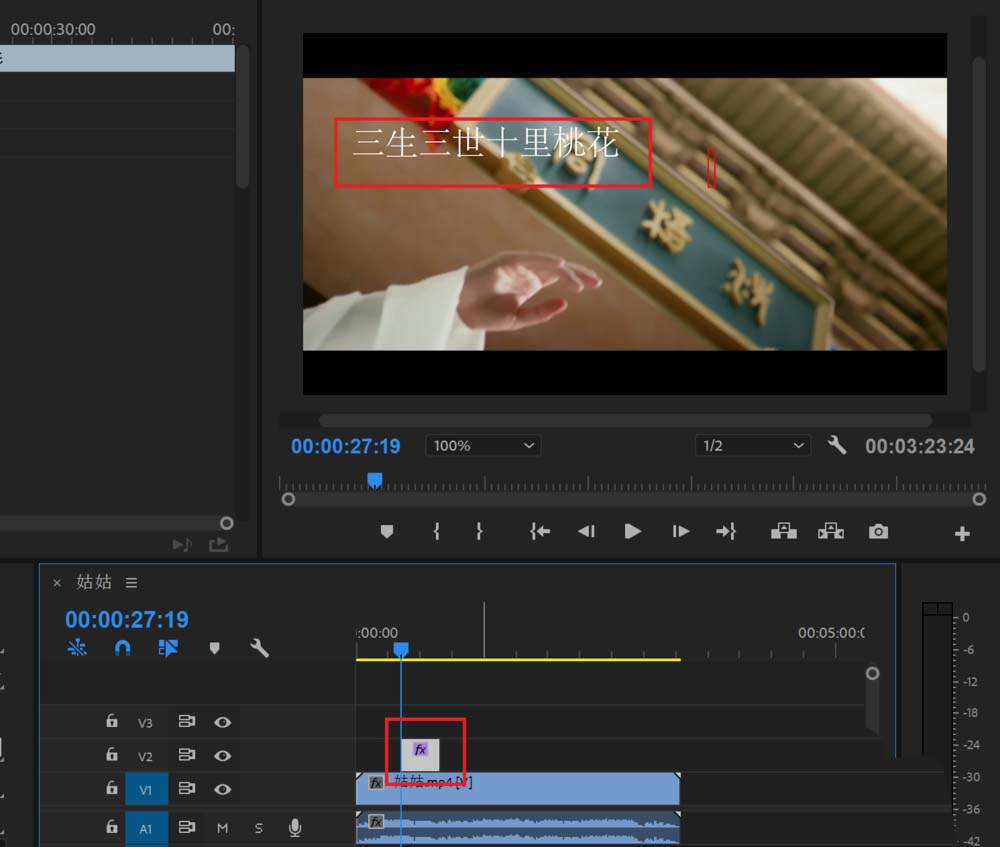This screenshot has height=847, width=1000.
Task: Open the 1/2 playback resolution dropdown
Action: pyautogui.click(x=753, y=446)
